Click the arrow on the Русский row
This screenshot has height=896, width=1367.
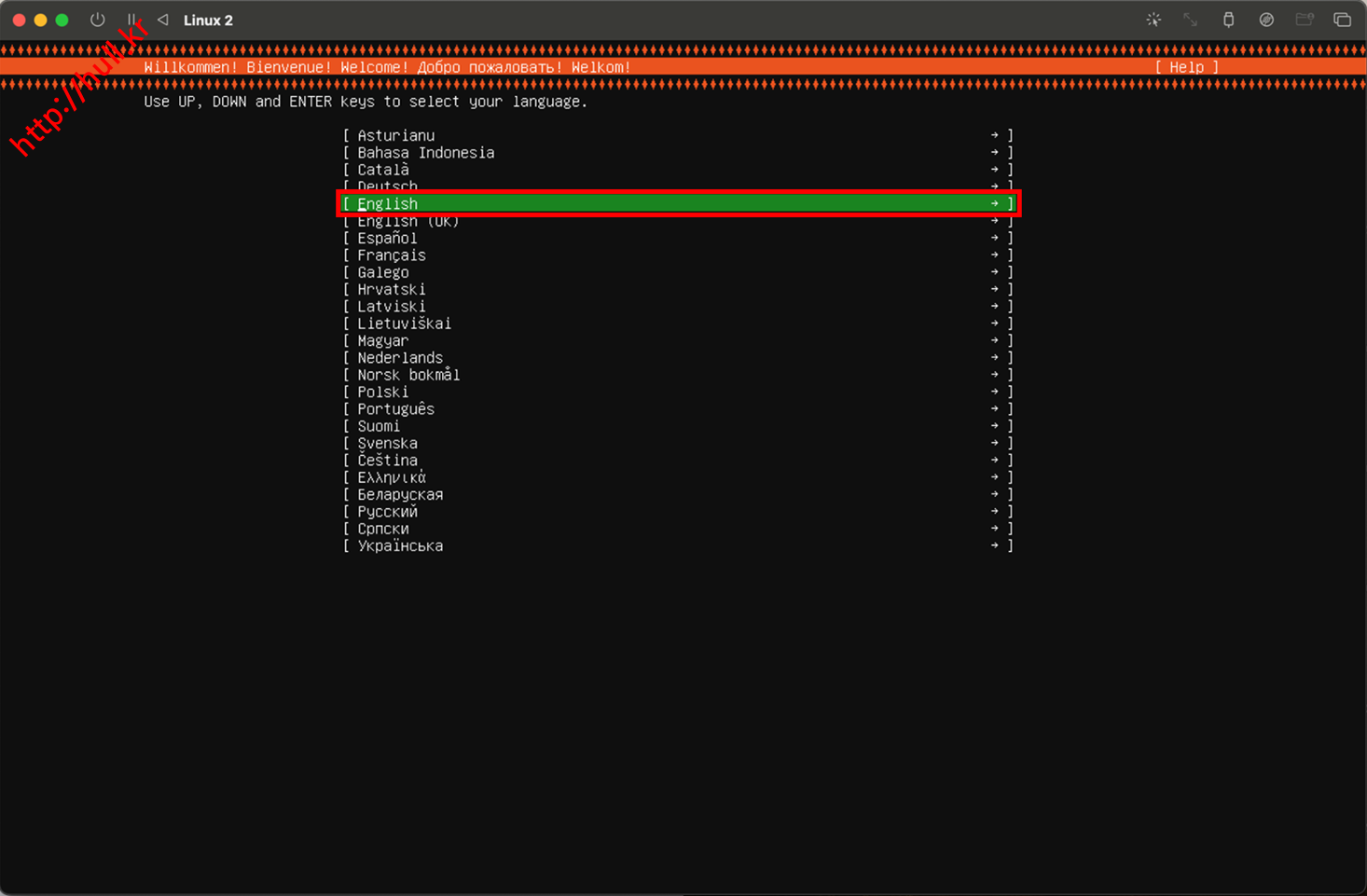(x=995, y=512)
